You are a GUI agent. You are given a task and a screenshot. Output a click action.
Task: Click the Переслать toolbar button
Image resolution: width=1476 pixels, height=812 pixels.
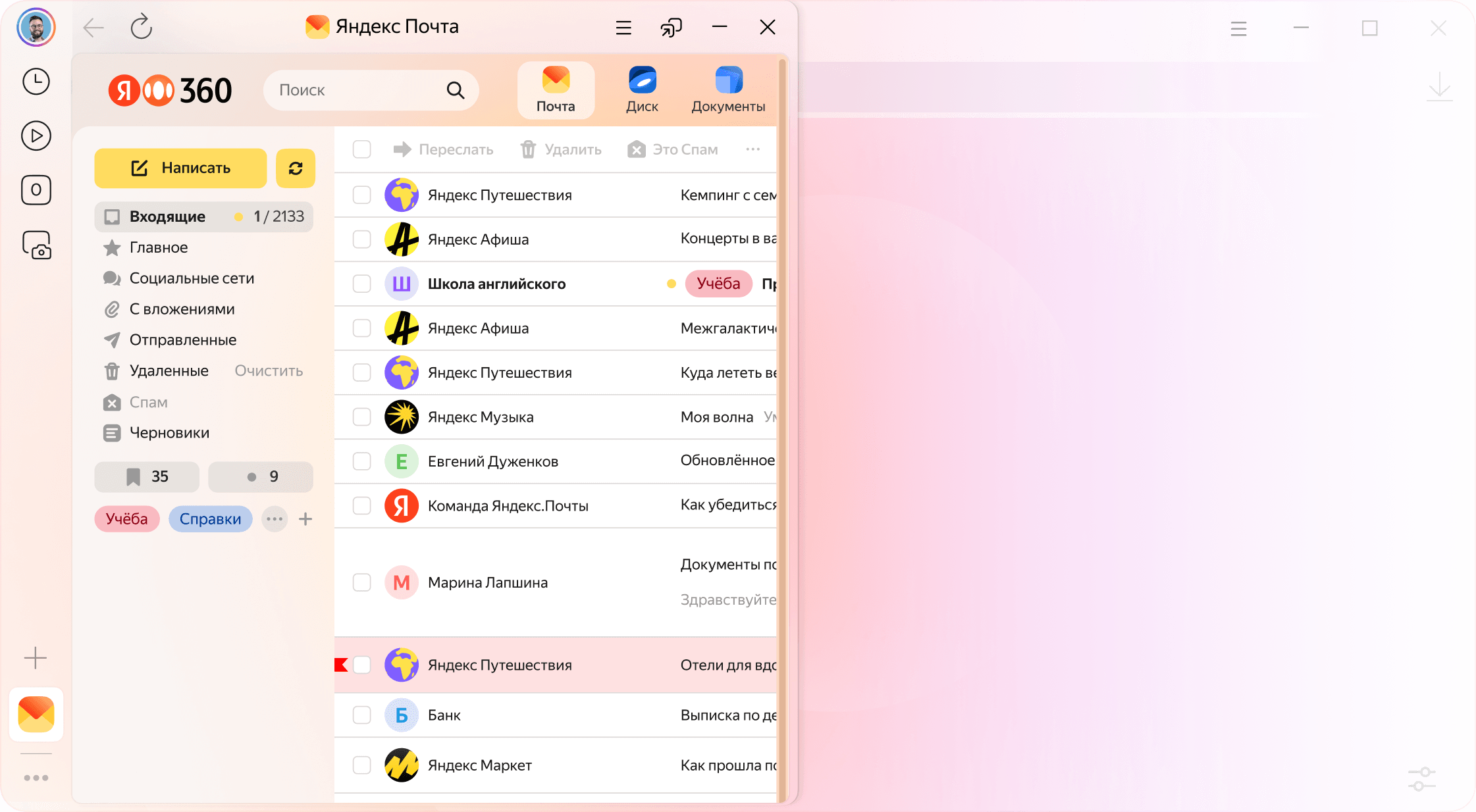(x=443, y=149)
